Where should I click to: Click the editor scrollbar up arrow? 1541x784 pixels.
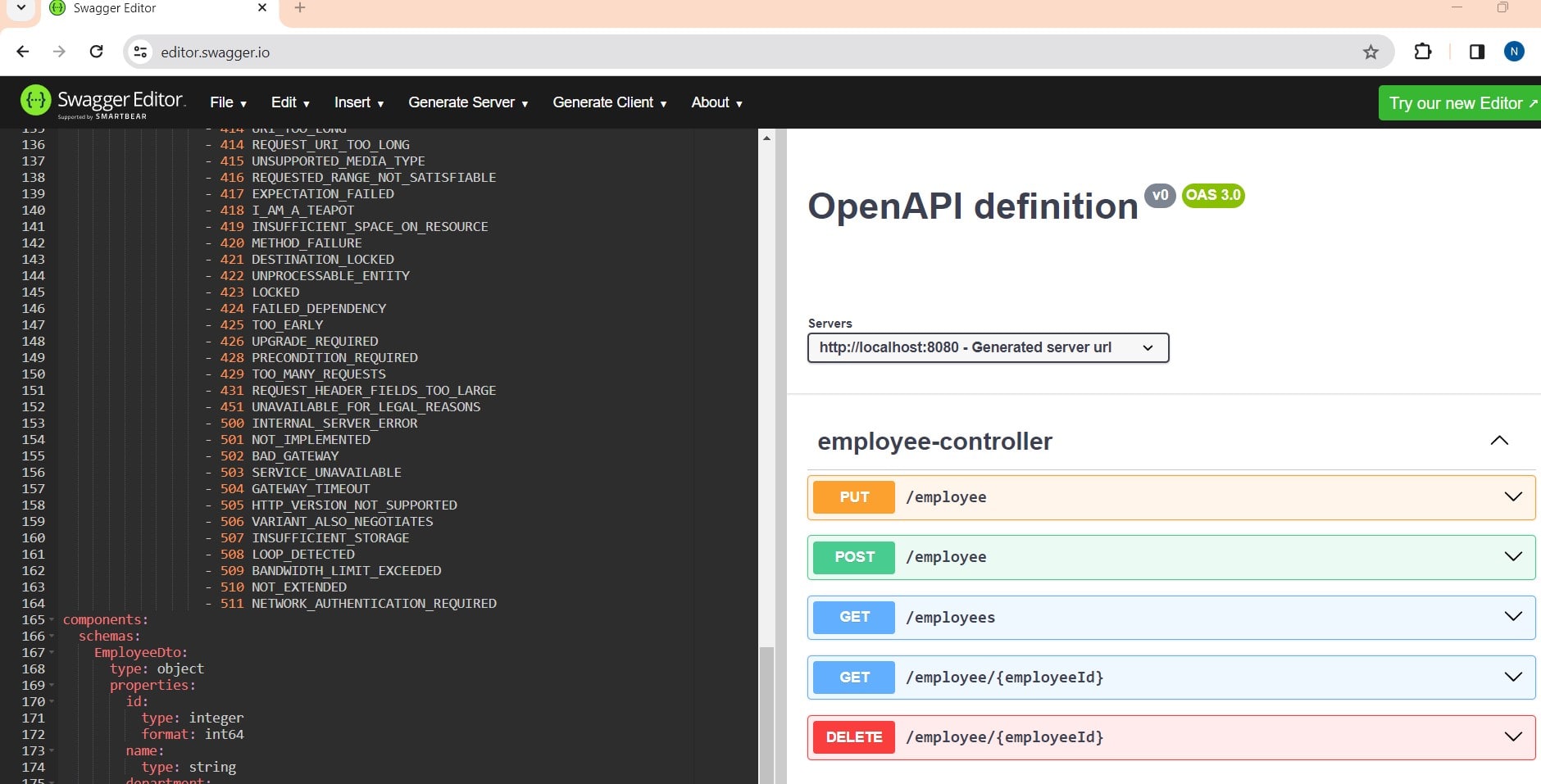coord(766,138)
